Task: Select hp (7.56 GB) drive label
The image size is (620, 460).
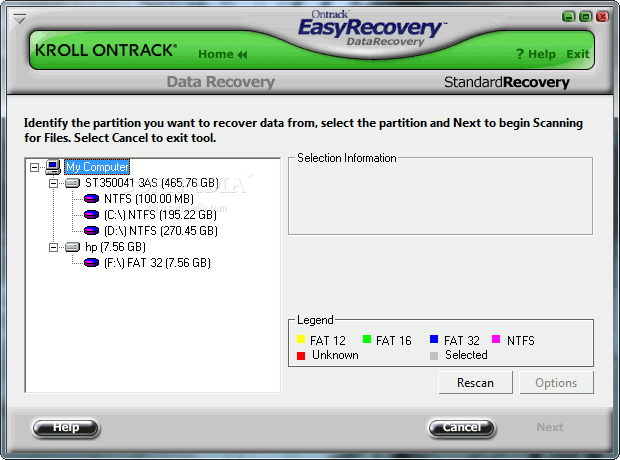Action: [x=115, y=247]
